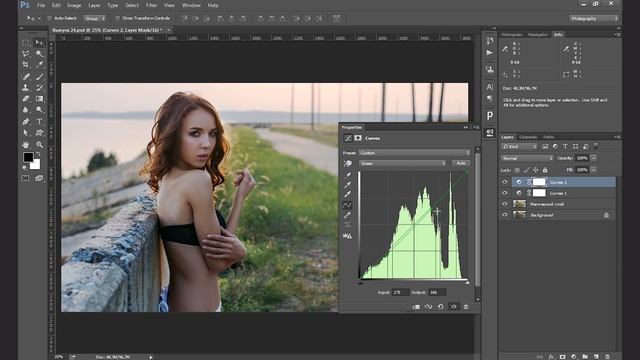This screenshot has width=640, height=360.
Task: Select the Path Selection tool
Action: [26, 133]
